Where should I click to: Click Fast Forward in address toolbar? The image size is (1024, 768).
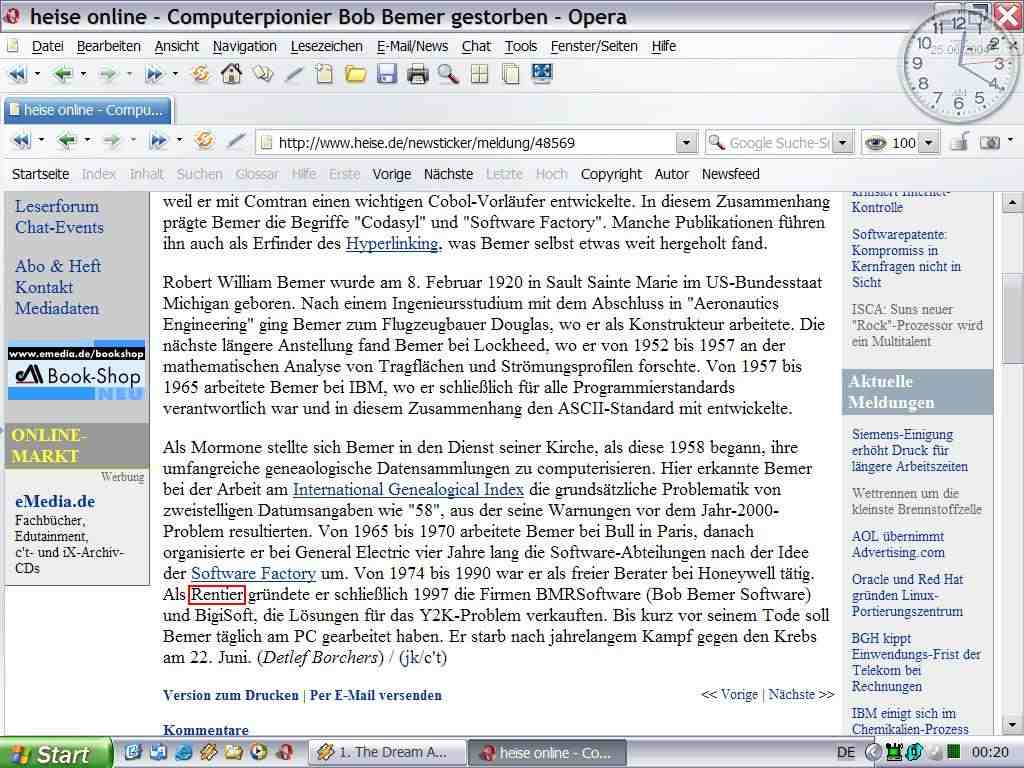tap(158, 140)
